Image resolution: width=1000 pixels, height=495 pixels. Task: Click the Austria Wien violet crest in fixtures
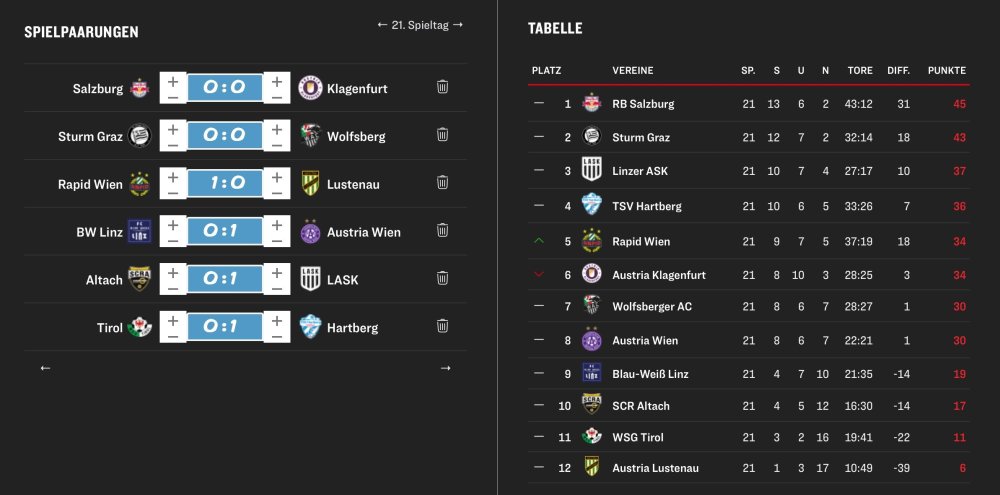point(310,231)
